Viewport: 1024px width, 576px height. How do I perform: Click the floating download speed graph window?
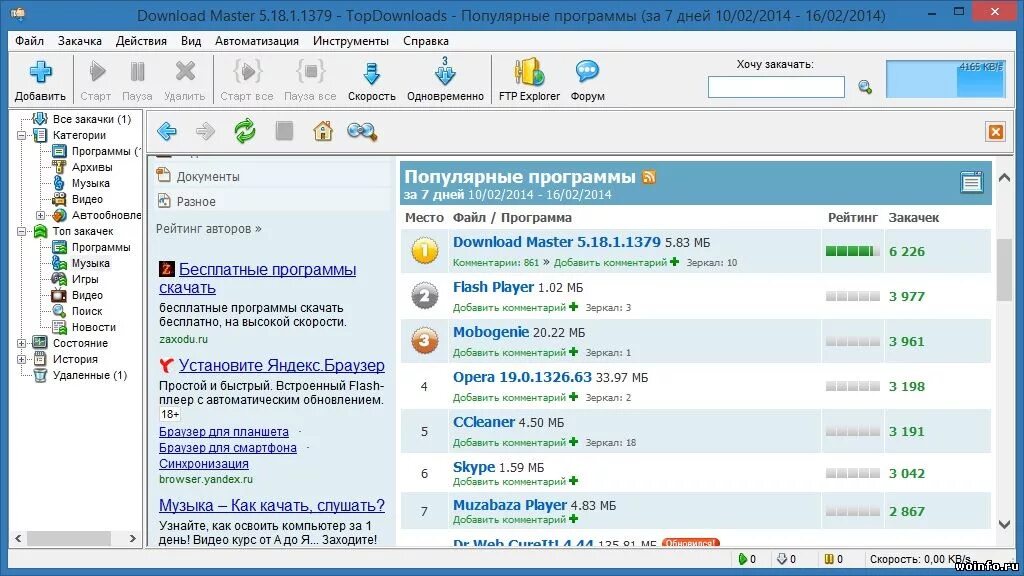945,79
